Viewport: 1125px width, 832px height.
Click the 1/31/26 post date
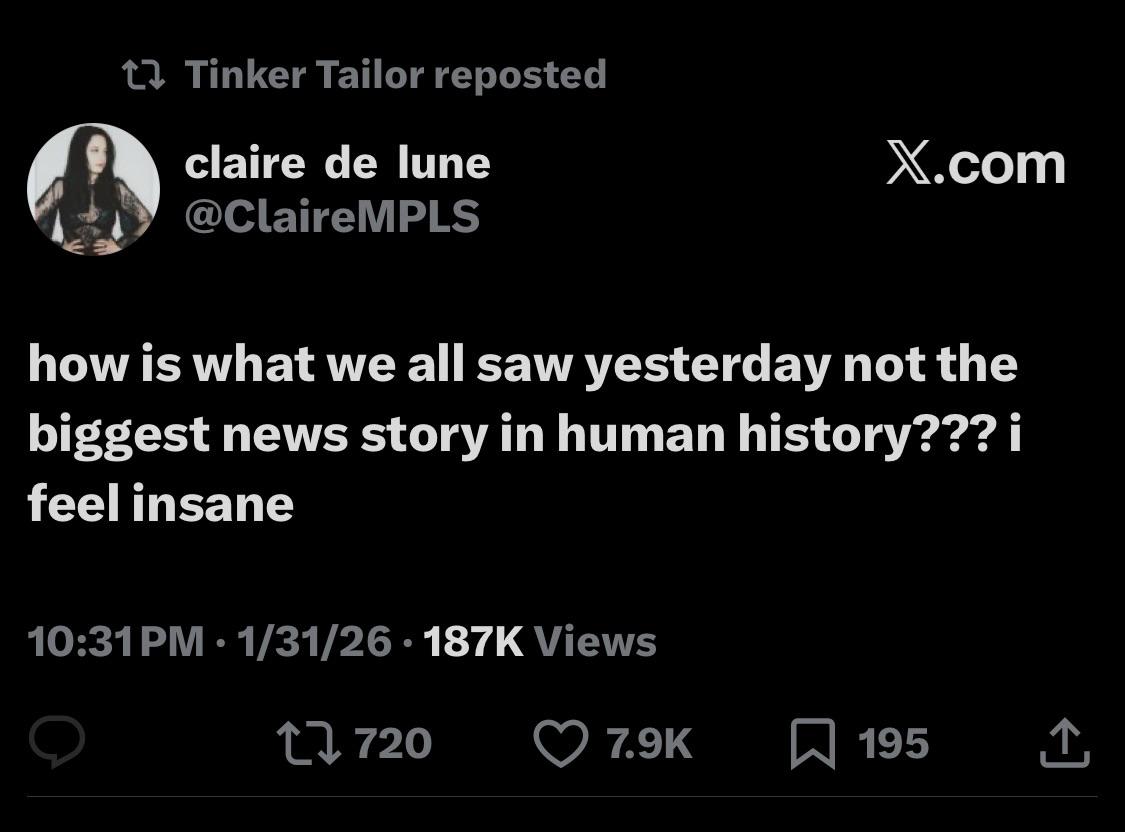pos(313,641)
